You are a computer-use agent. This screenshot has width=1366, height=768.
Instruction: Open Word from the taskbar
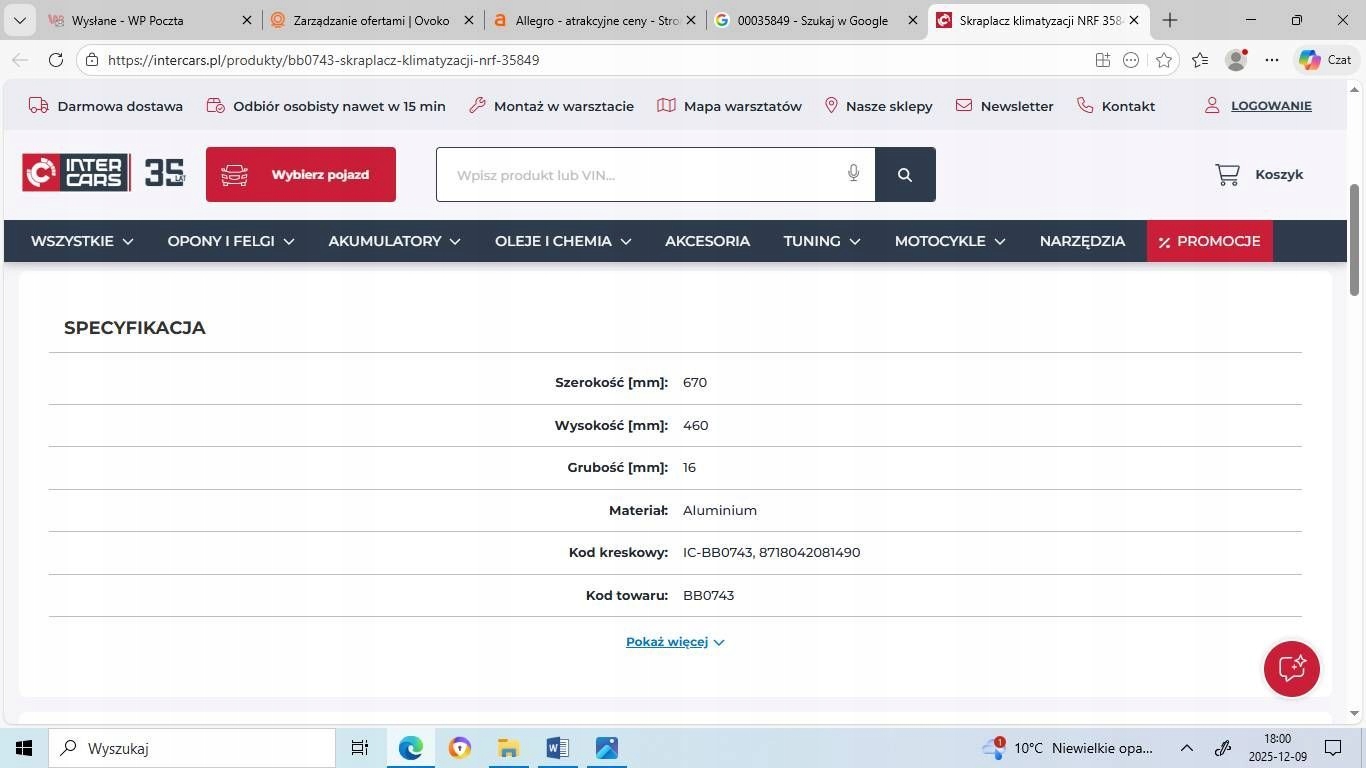(x=558, y=748)
